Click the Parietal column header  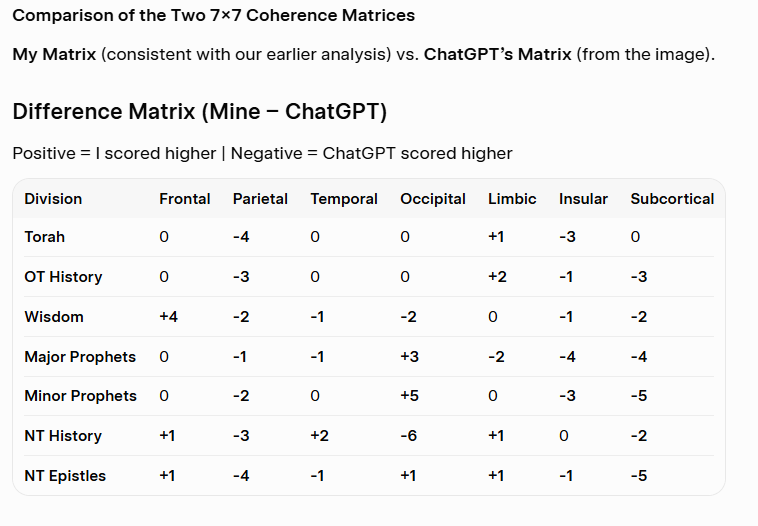point(260,199)
